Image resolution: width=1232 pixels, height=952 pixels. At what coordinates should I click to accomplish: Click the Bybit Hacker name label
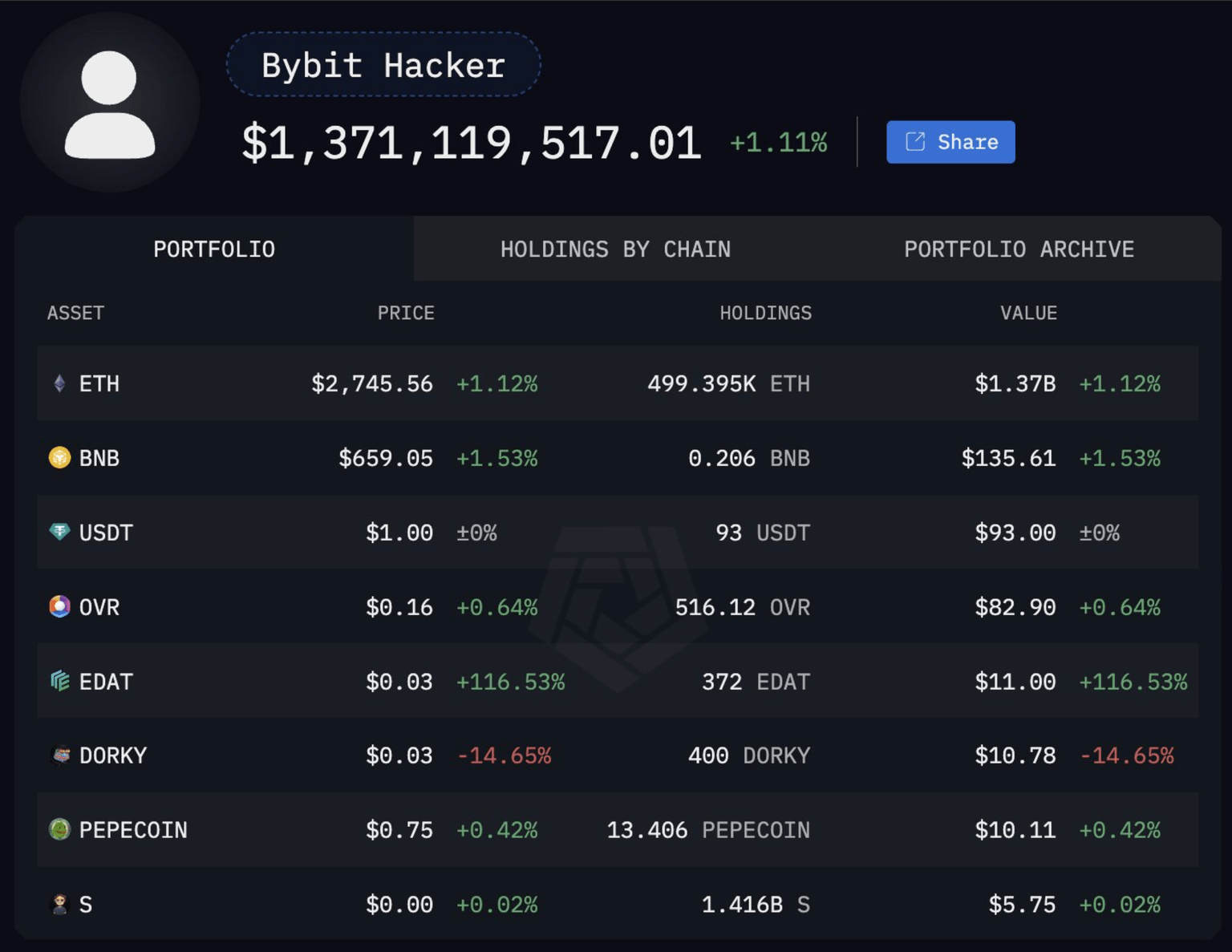(x=383, y=64)
